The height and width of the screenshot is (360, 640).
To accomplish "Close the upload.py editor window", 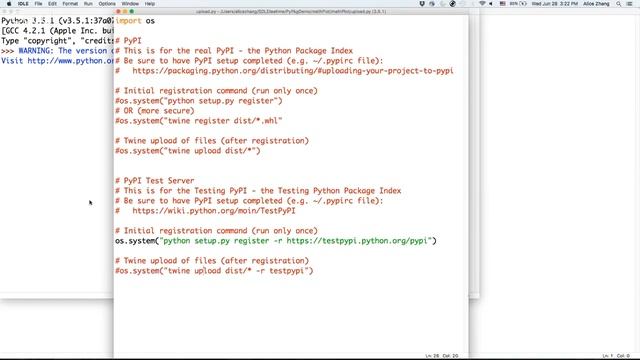I will (x=119, y=11).
